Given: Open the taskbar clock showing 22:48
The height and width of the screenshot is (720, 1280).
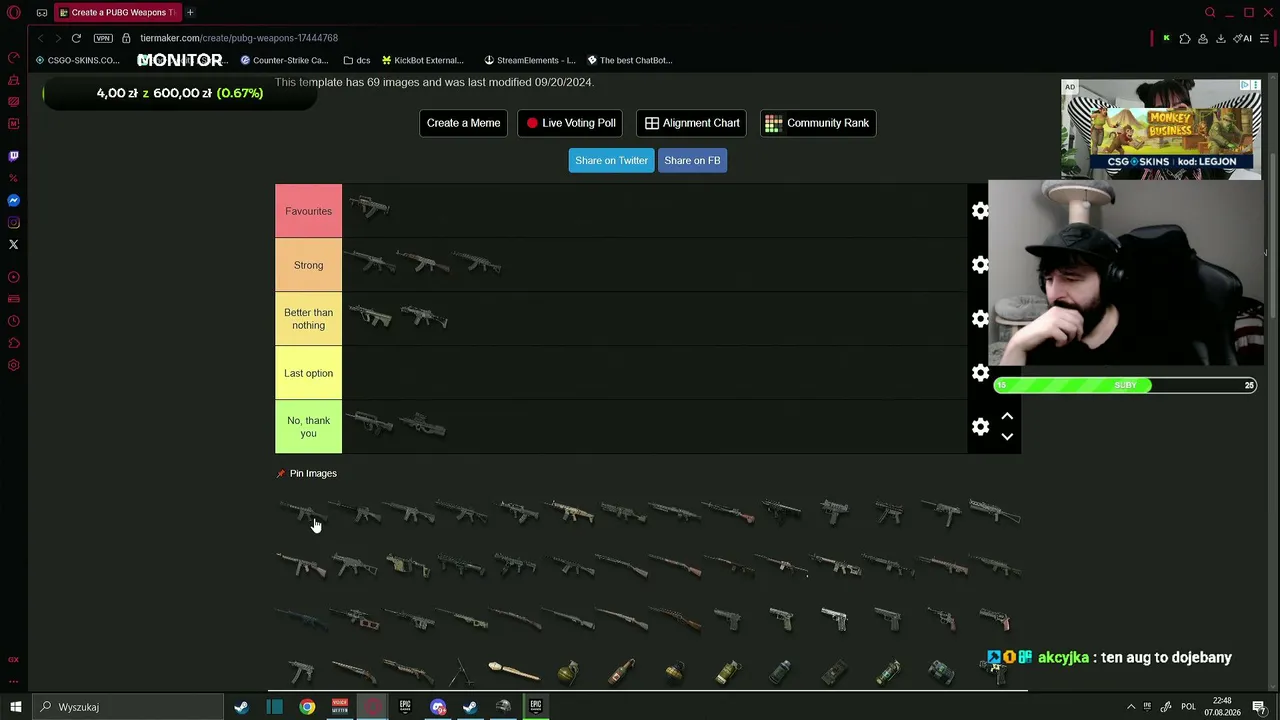Looking at the screenshot, I should pos(1222,707).
